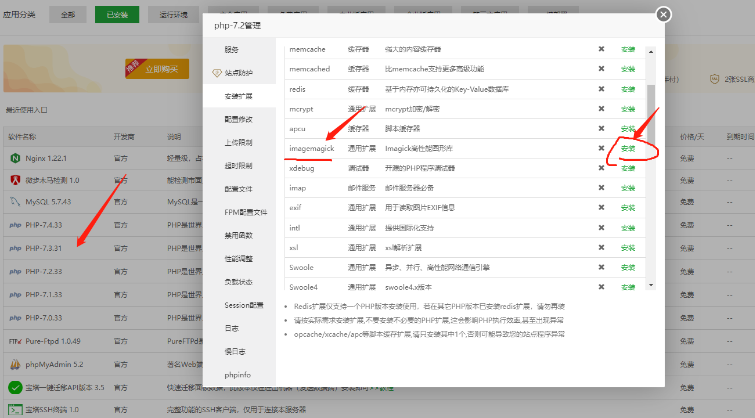Click the Pure-Ftpd FTP icon
The width and height of the screenshot is (755, 418).
click(x=15, y=341)
